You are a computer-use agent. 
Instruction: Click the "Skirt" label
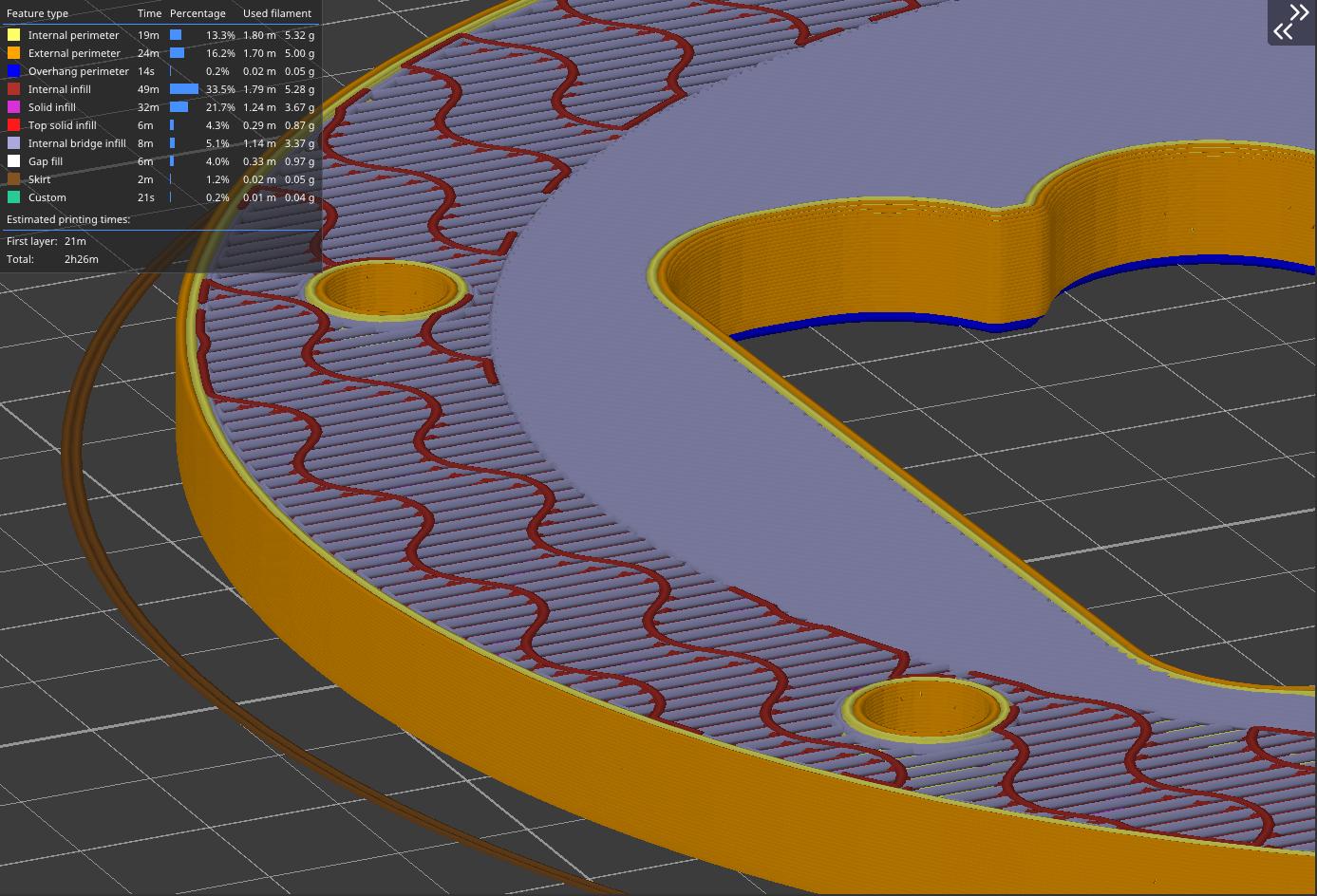[39, 179]
